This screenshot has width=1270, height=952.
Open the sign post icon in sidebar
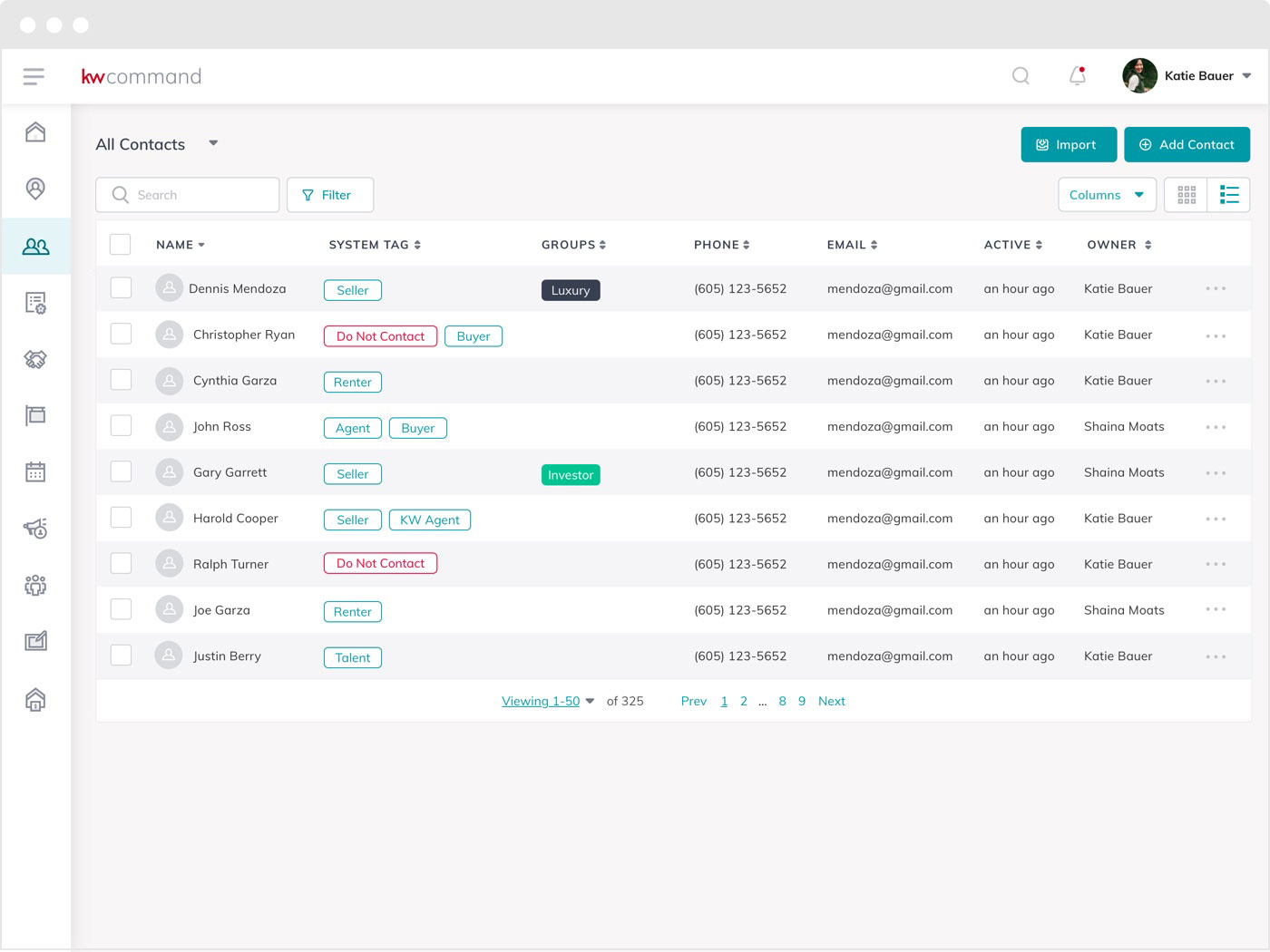coord(35,415)
